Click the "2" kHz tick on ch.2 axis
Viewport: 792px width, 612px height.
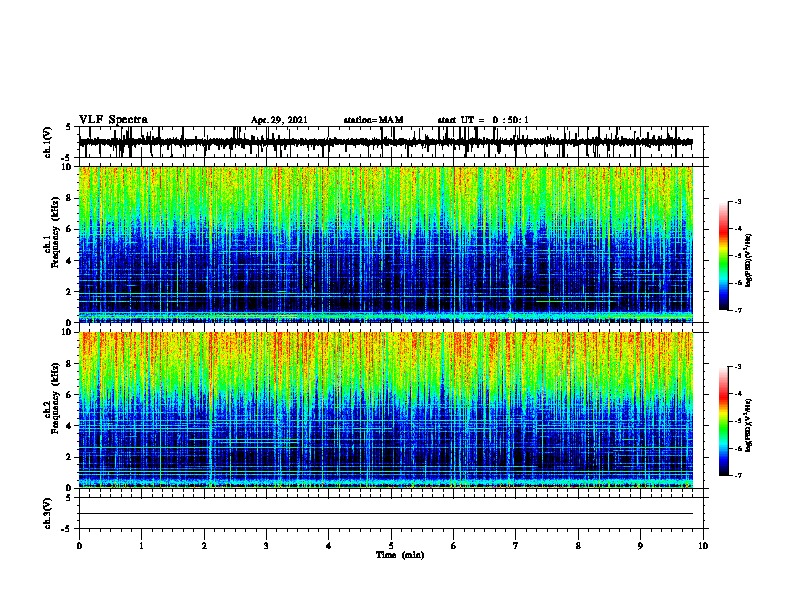tap(70, 457)
